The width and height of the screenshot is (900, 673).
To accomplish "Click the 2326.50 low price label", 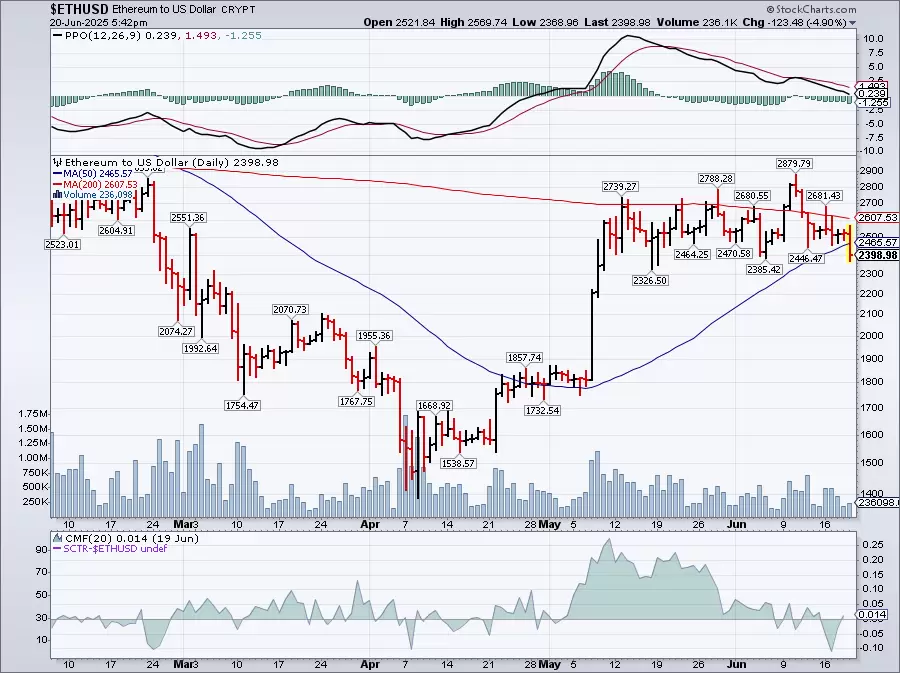I will [x=650, y=281].
